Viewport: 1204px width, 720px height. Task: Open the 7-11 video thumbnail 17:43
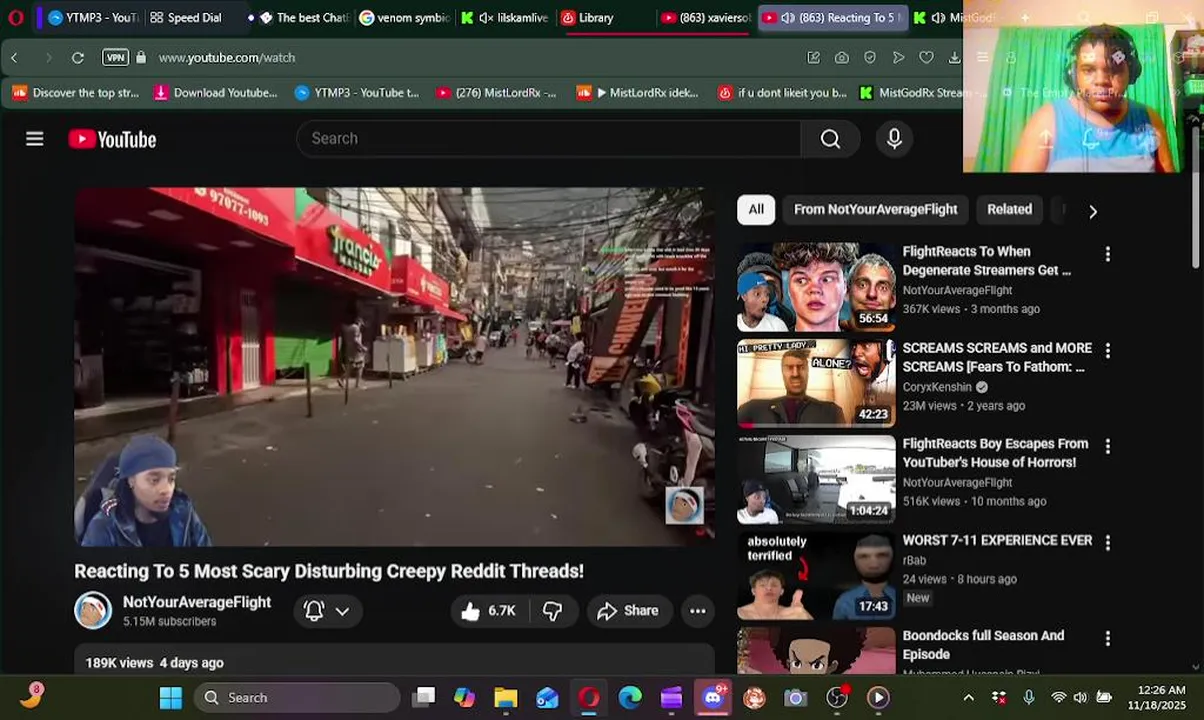click(816, 576)
